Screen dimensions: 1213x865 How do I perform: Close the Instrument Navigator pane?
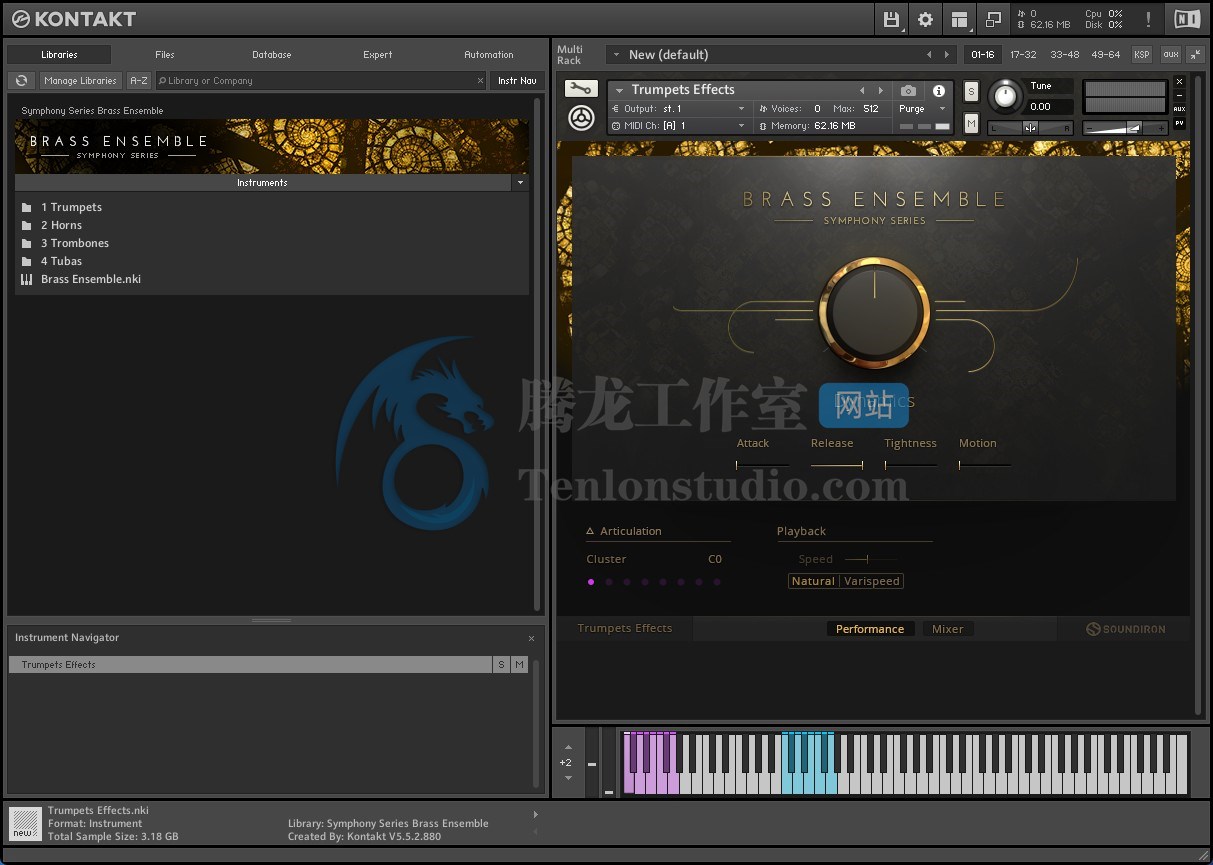click(x=531, y=638)
